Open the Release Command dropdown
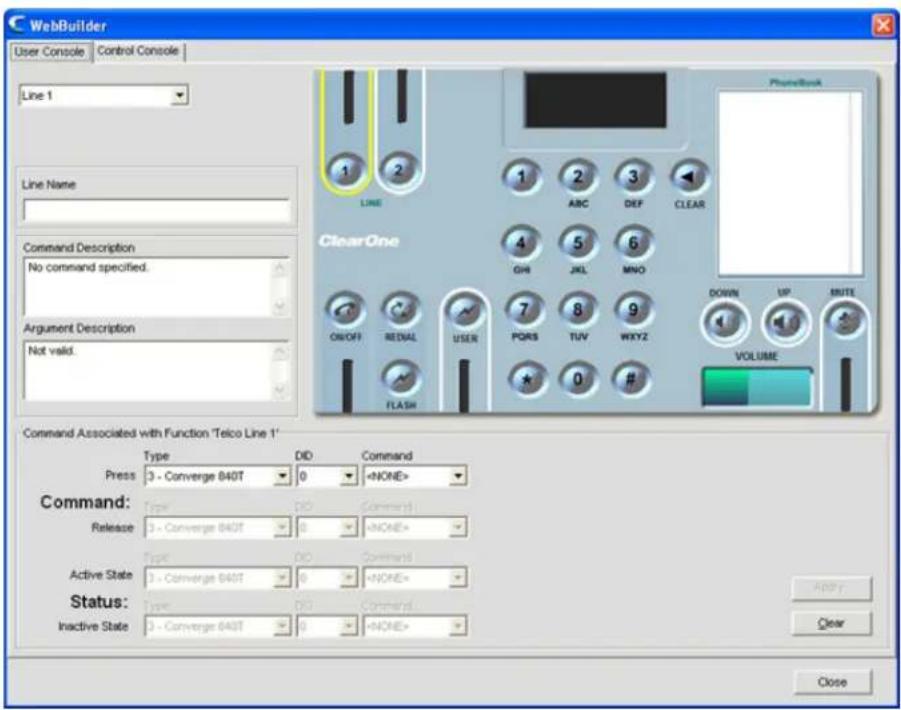Viewport: 901px width, 710px height. pyautogui.click(x=458, y=527)
